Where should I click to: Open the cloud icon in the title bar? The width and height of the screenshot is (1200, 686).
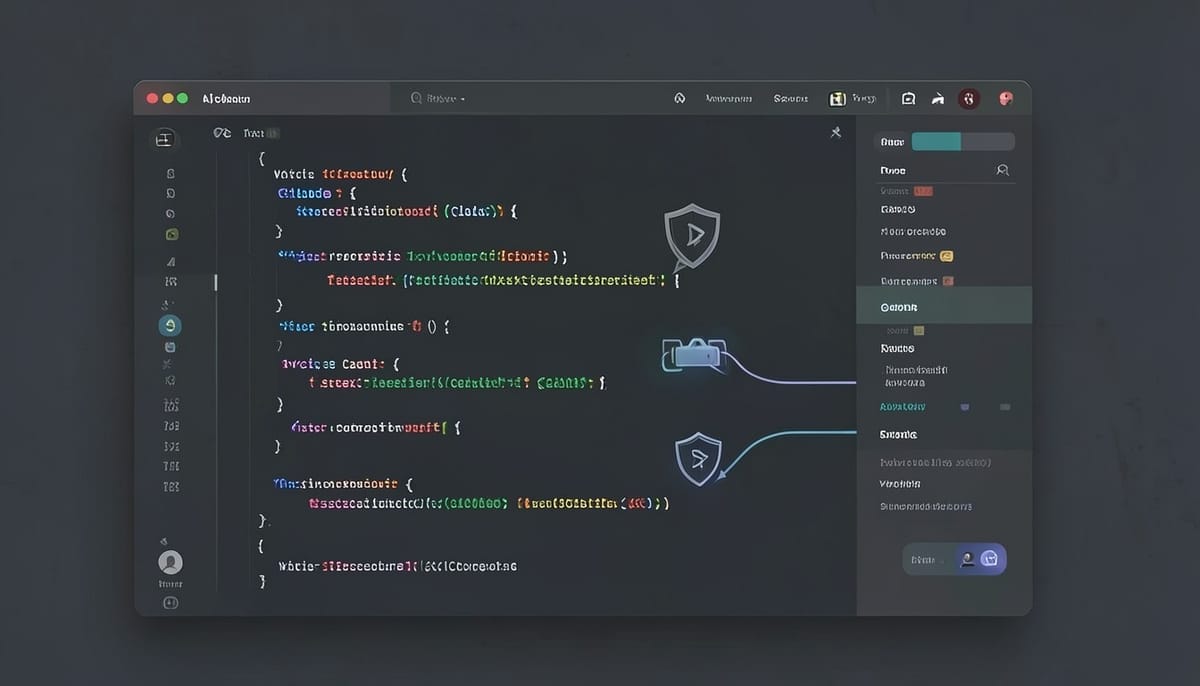pyautogui.click(x=680, y=98)
